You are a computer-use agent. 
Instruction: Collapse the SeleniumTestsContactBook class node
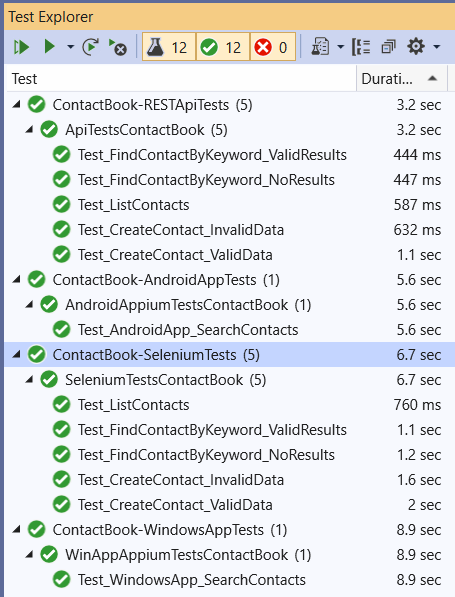(29, 379)
